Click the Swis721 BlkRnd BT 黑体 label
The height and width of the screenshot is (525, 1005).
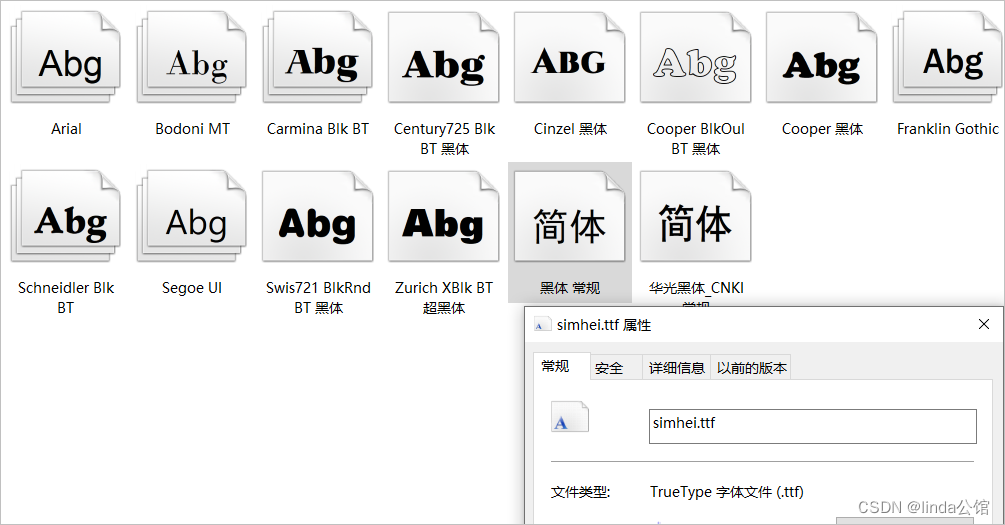(x=319, y=297)
